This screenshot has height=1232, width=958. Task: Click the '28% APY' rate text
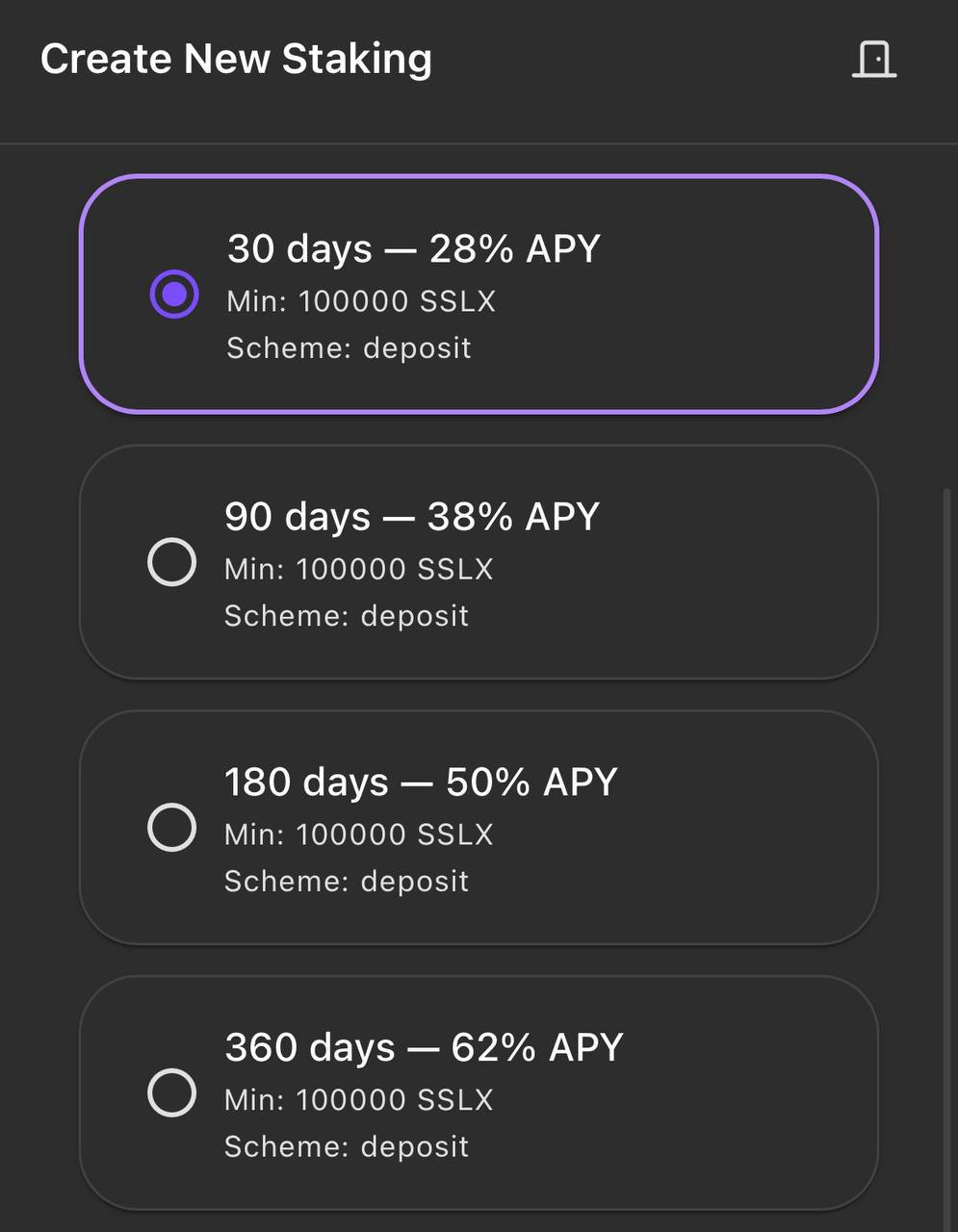point(515,249)
